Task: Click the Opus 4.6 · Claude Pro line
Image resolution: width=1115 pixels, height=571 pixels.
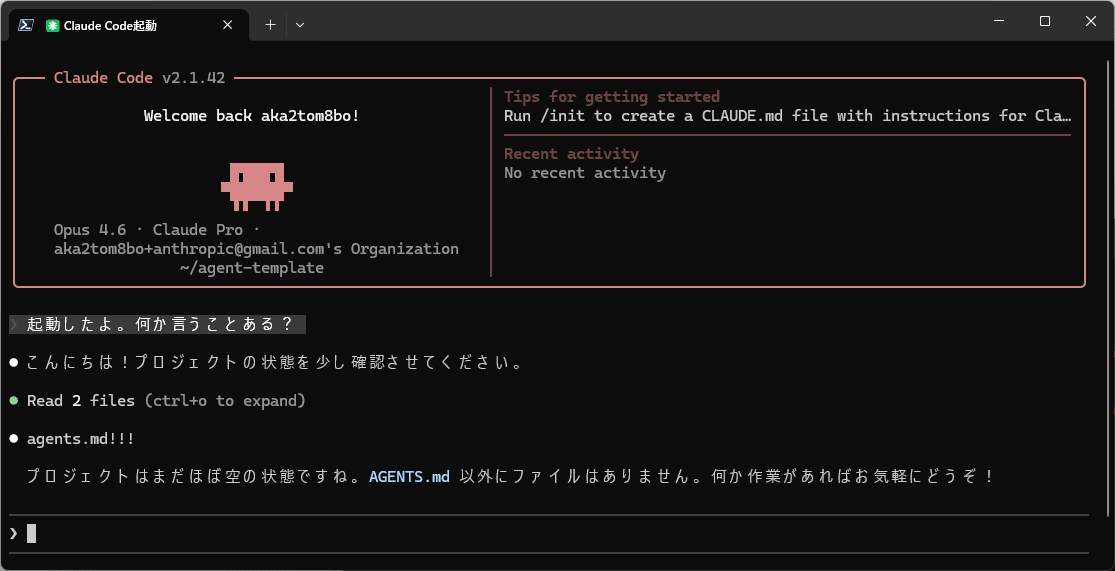Action: click(157, 230)
